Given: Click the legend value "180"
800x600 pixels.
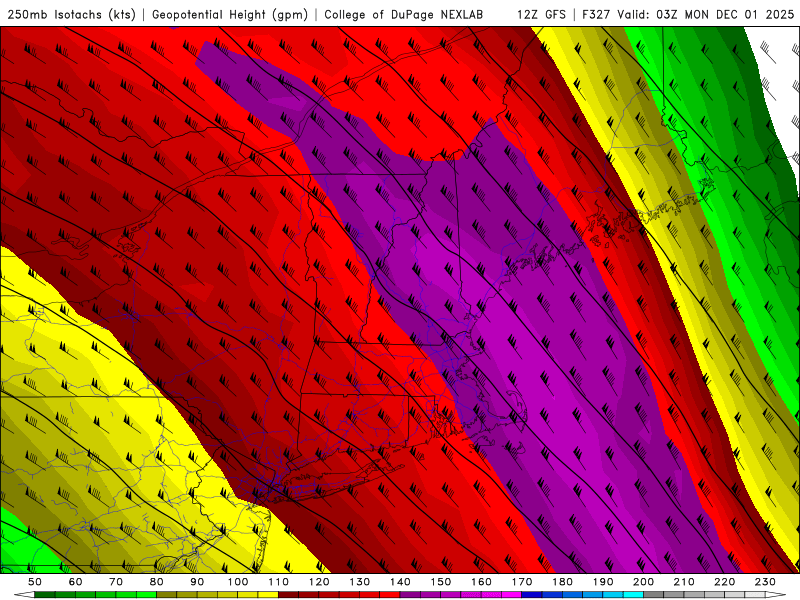Looking at the screenshot, I should pos(562,582).
